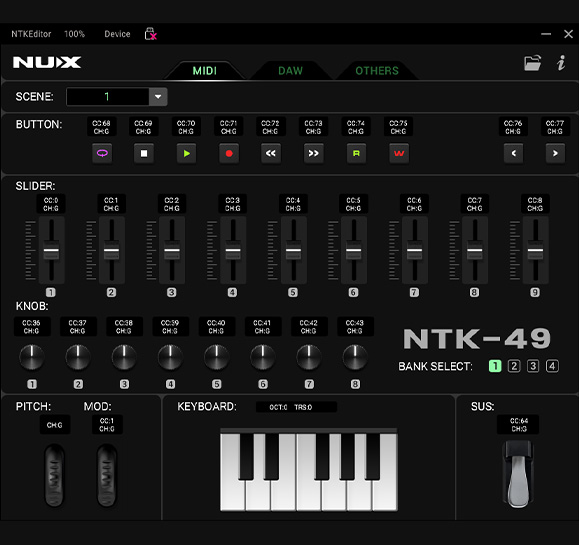
Task: Click the pitch CH:G assignment label
Action: click(x=55, y=425)
